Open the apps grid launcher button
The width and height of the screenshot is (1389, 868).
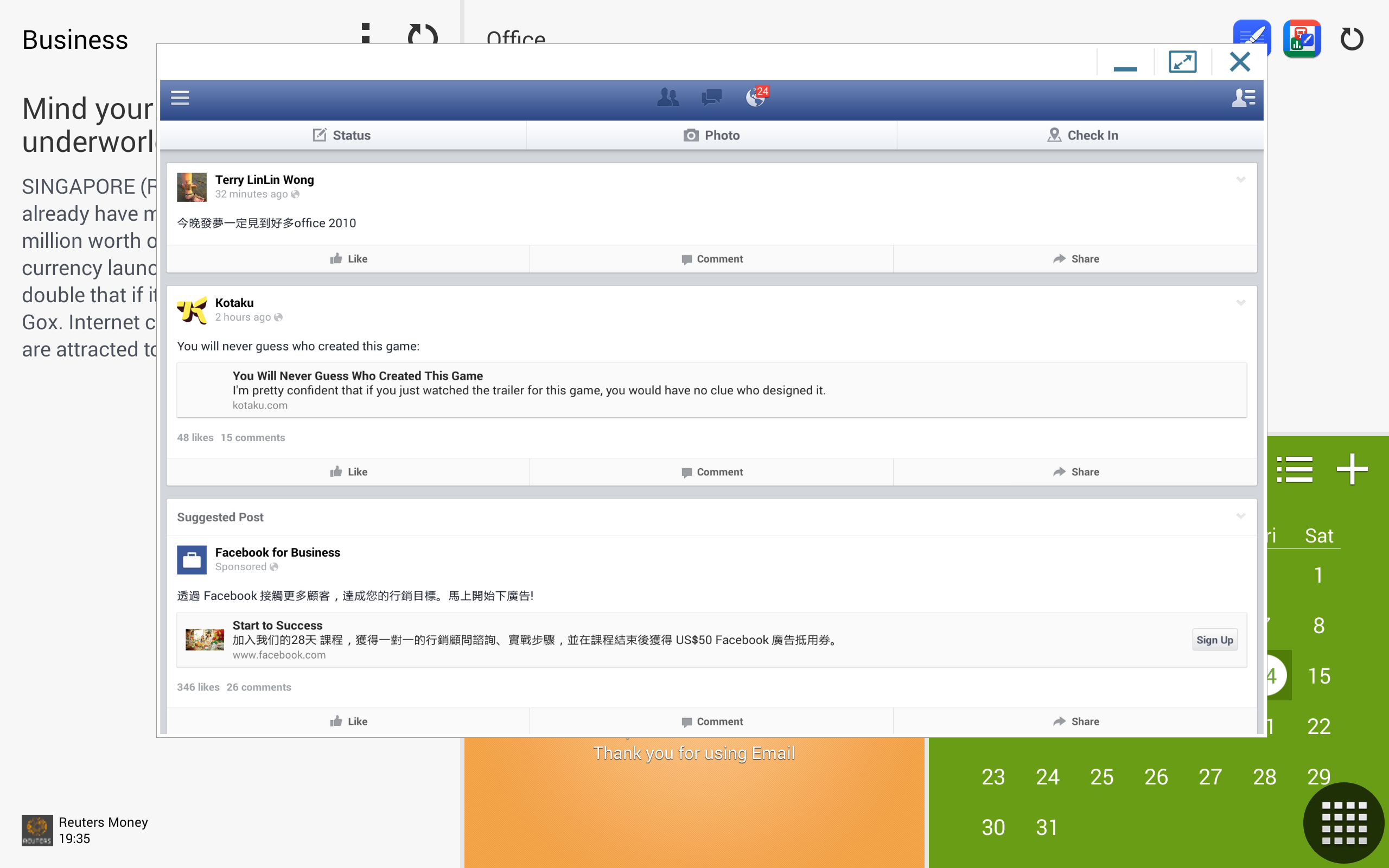click(1344, 822)
